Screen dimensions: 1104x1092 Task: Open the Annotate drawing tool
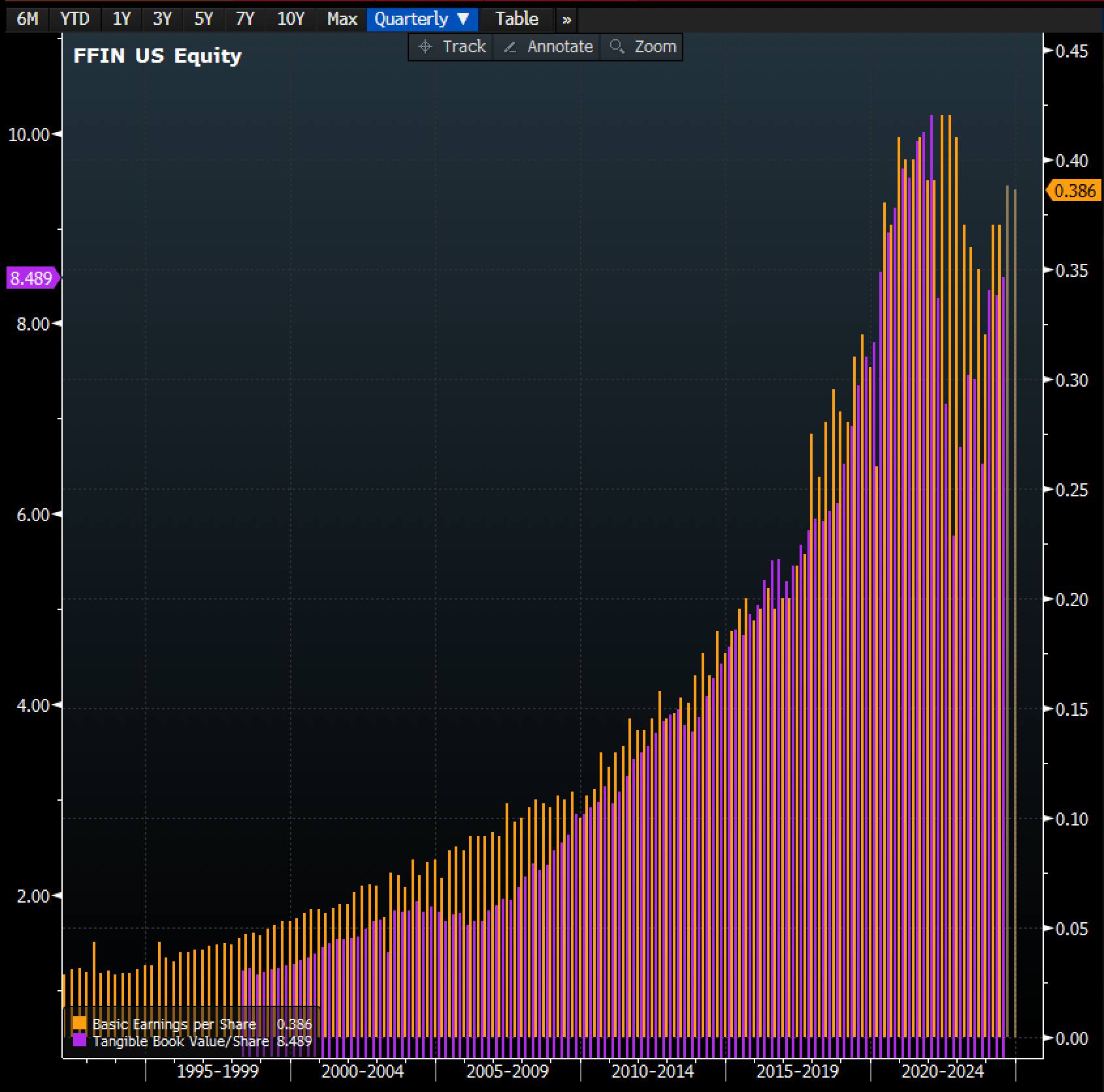pyautogui.click(x=560, y=46)
